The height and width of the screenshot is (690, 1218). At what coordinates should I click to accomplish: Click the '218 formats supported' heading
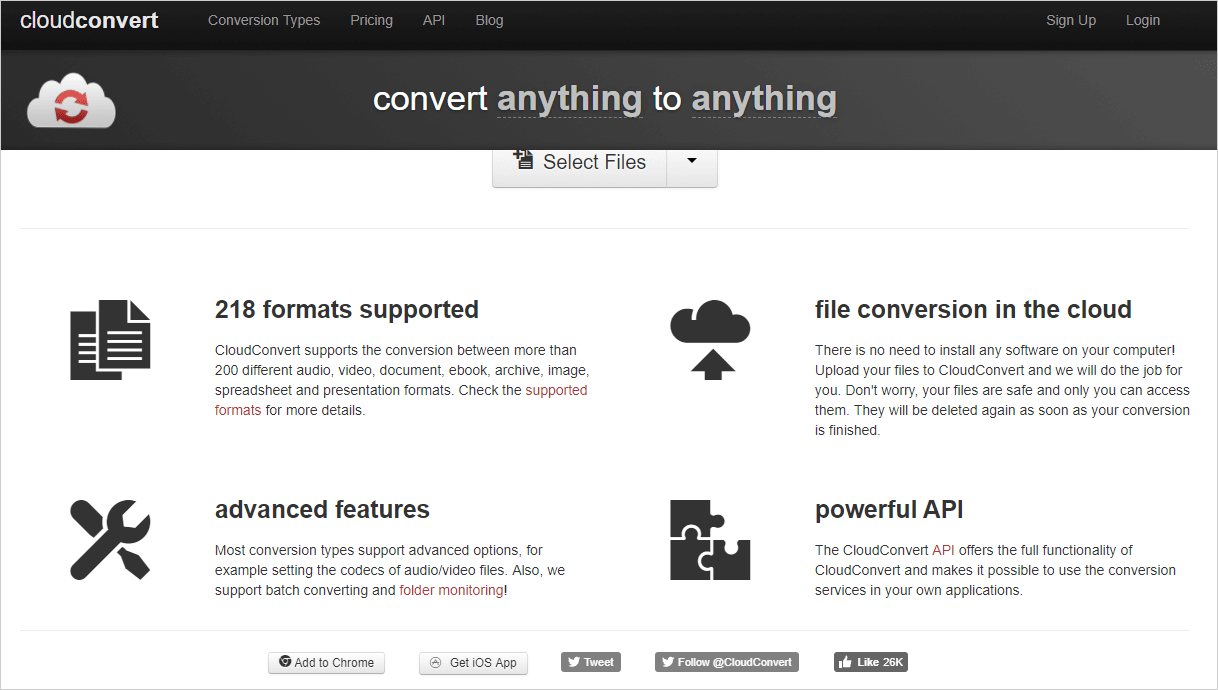point(347,310)
